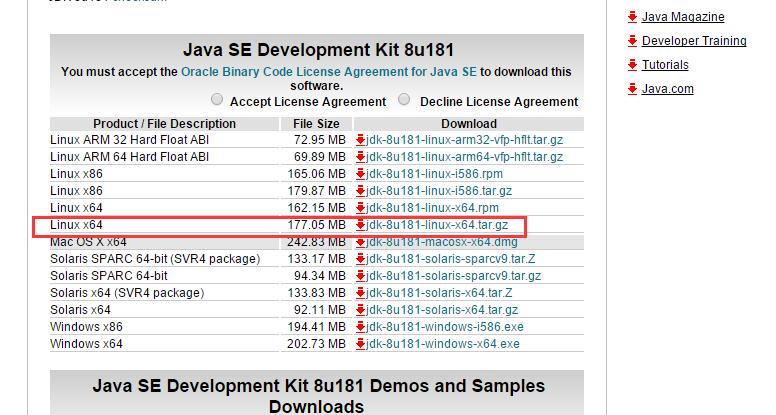
Task: Click the File Size column header
Action: (316, 124)
